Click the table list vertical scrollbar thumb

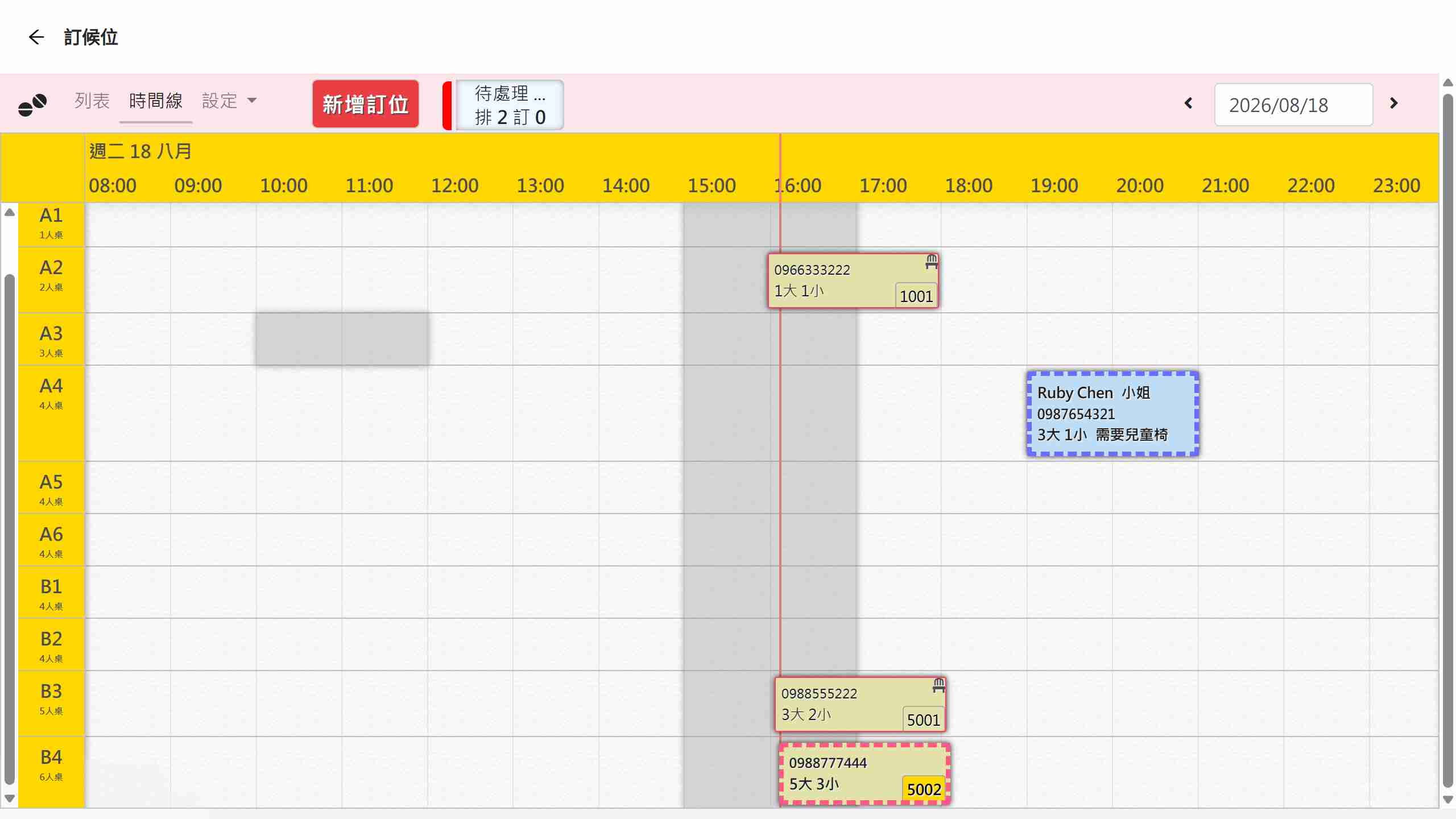(x=9, y=529)
